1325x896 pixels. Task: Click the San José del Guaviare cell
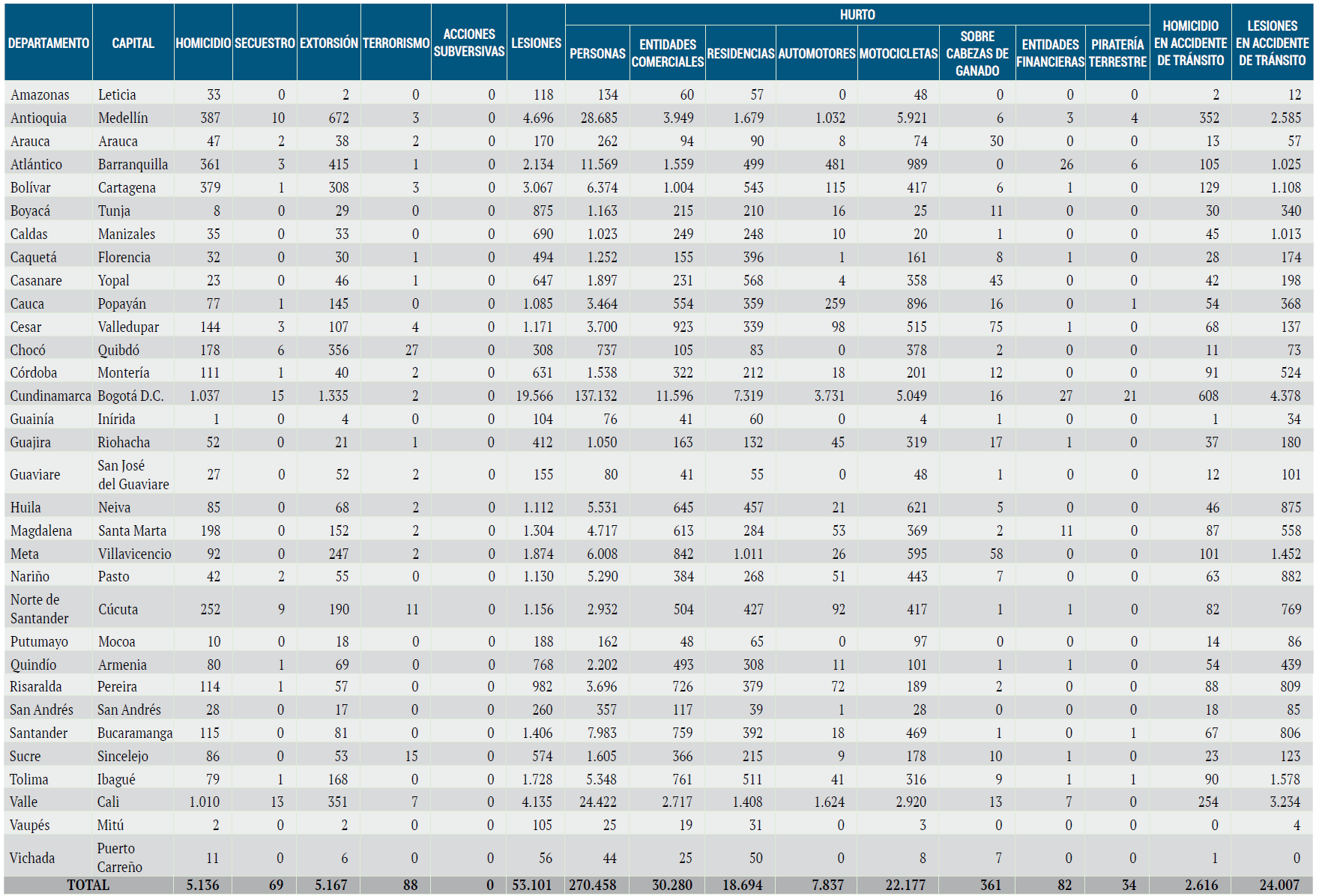pos(133,475)
